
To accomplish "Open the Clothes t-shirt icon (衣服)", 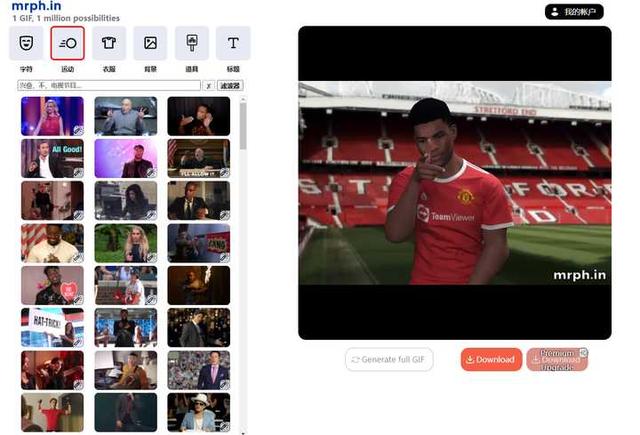I will tap(109, 43).
